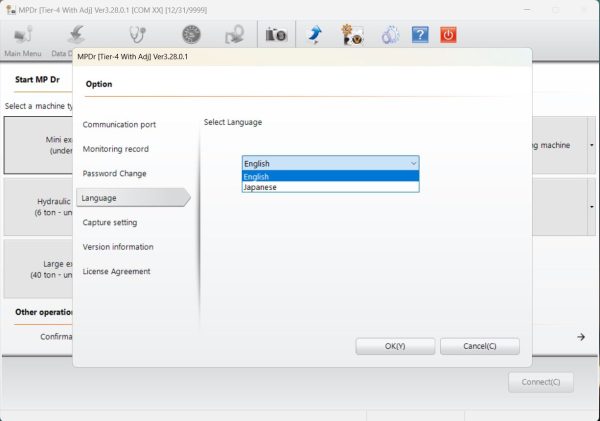Open License Agreement option
Image resolution: width=600 pixels, height=421 pixels.
[x=116, y=271]
